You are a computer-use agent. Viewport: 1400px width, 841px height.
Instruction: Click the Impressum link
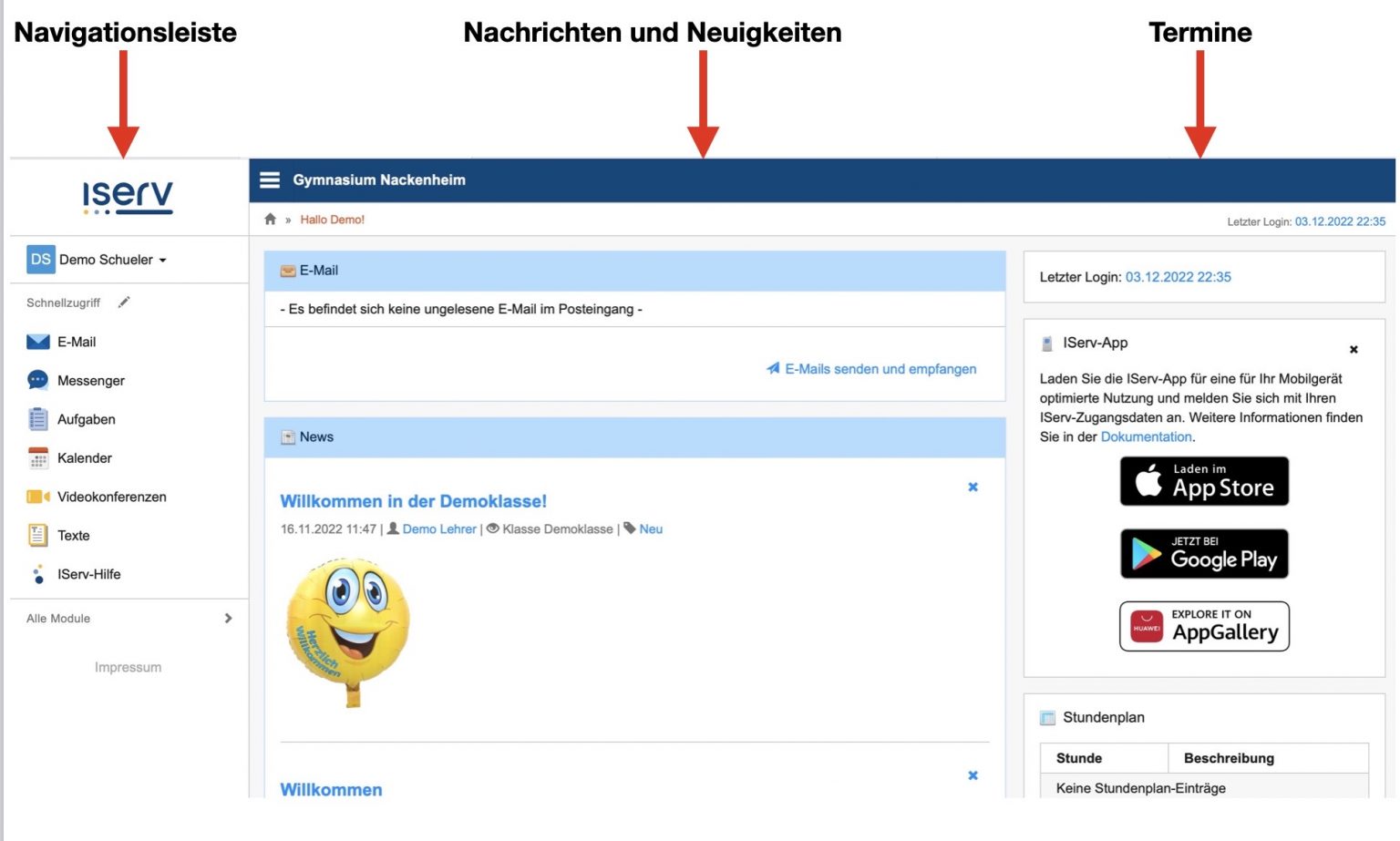(x=128, y=668)
